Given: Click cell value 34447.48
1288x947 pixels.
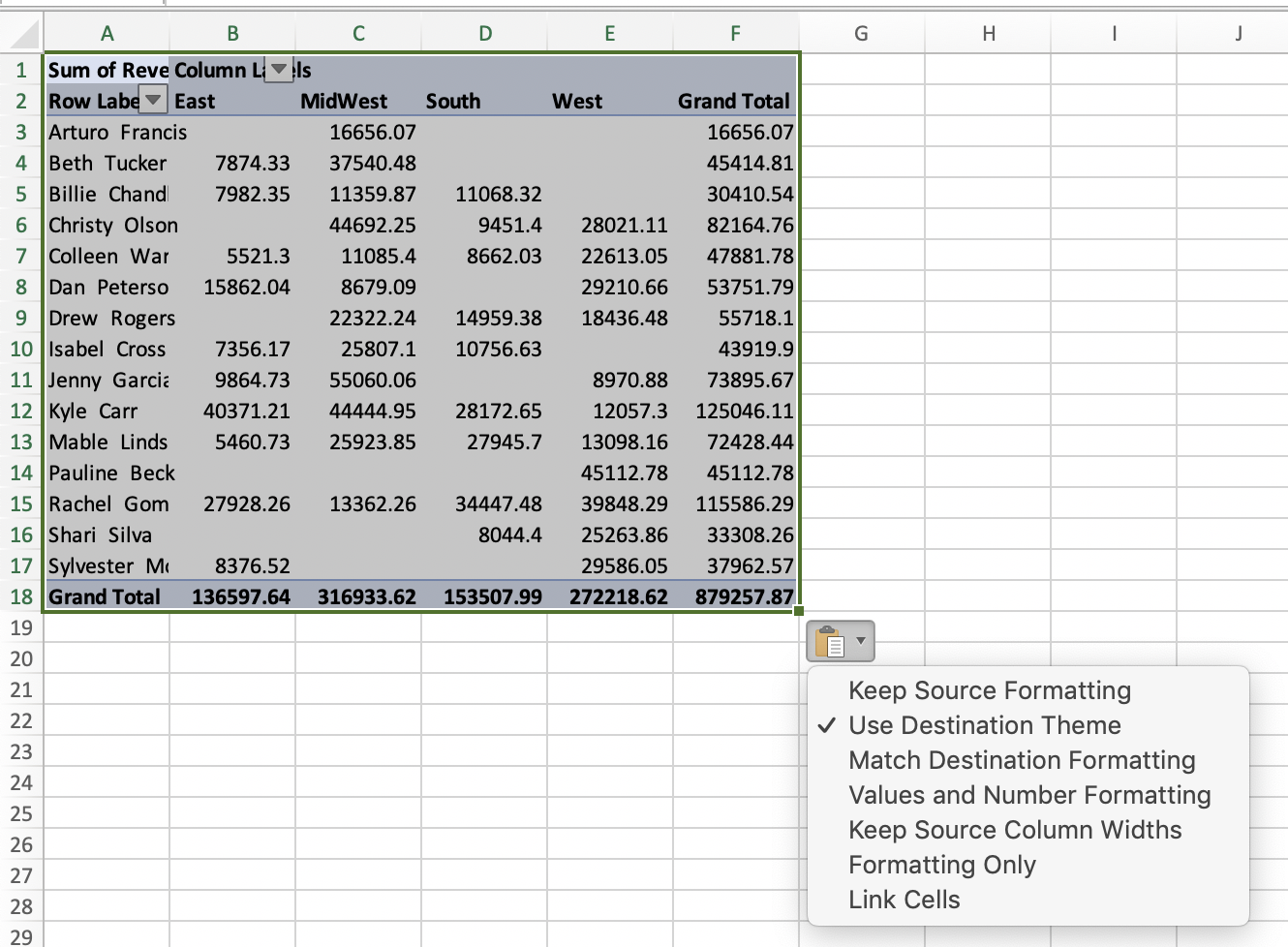Looking at the screenshot, I should click(x=484, y=504).
